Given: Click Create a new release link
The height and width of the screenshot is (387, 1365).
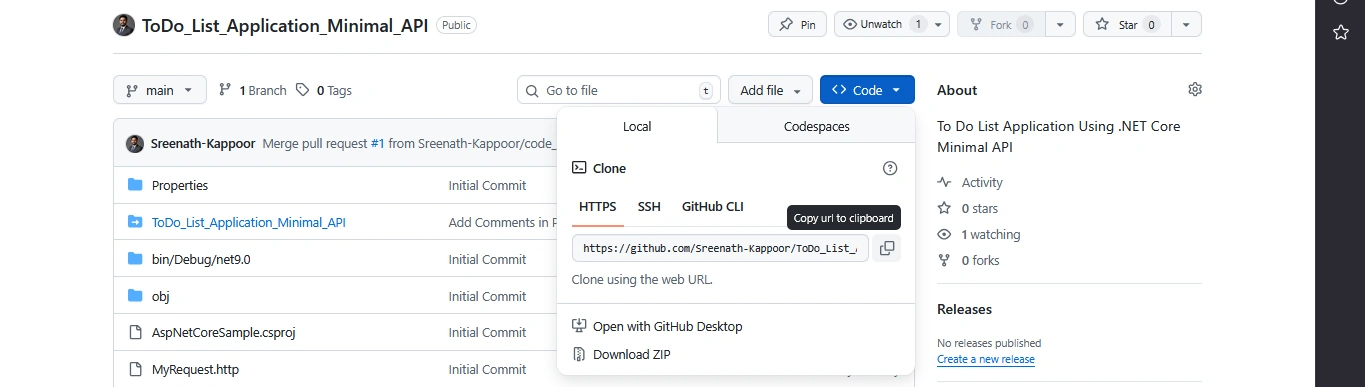Looking at the screenshot, I should pos(986,359).
